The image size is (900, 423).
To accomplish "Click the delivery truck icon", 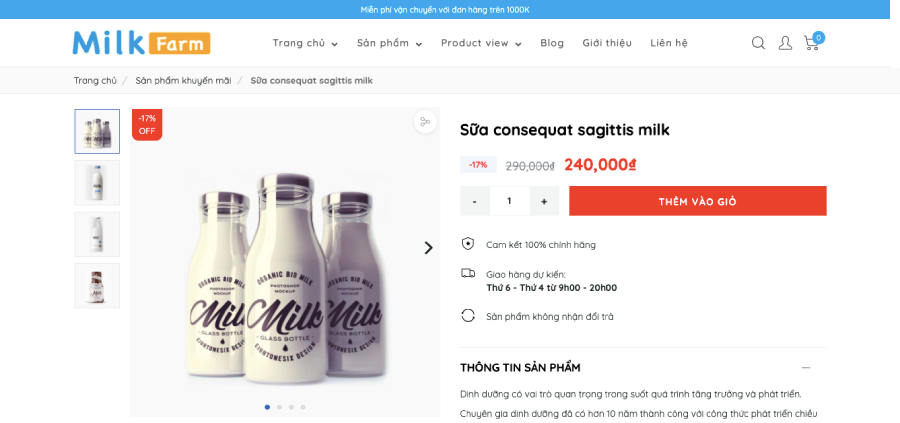I will tap(468, 273).
